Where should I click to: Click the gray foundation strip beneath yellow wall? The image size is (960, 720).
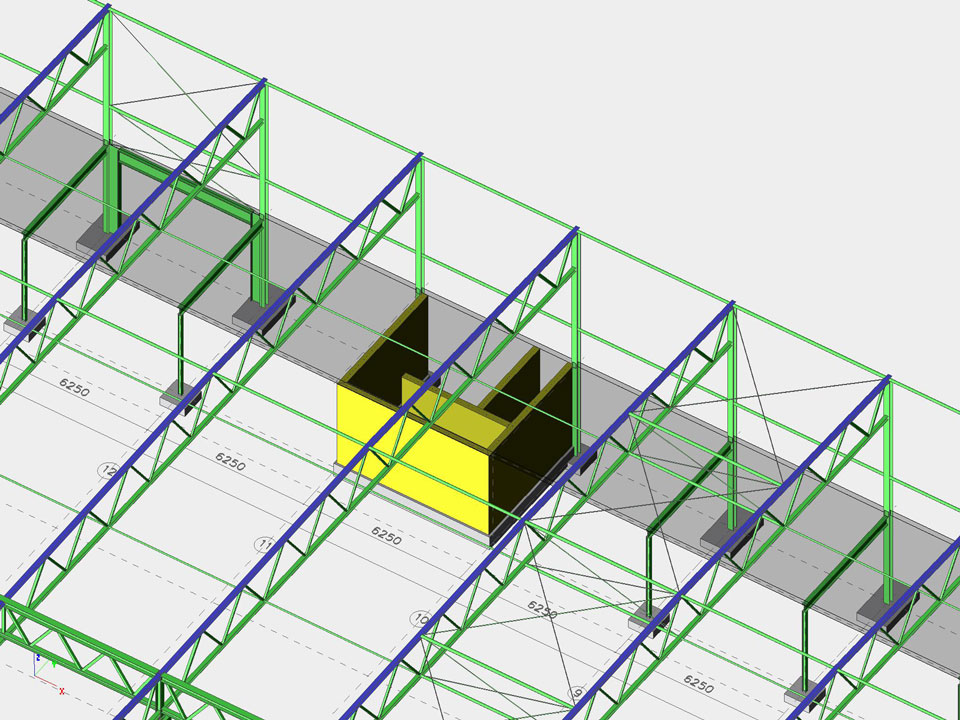point(420,511)
